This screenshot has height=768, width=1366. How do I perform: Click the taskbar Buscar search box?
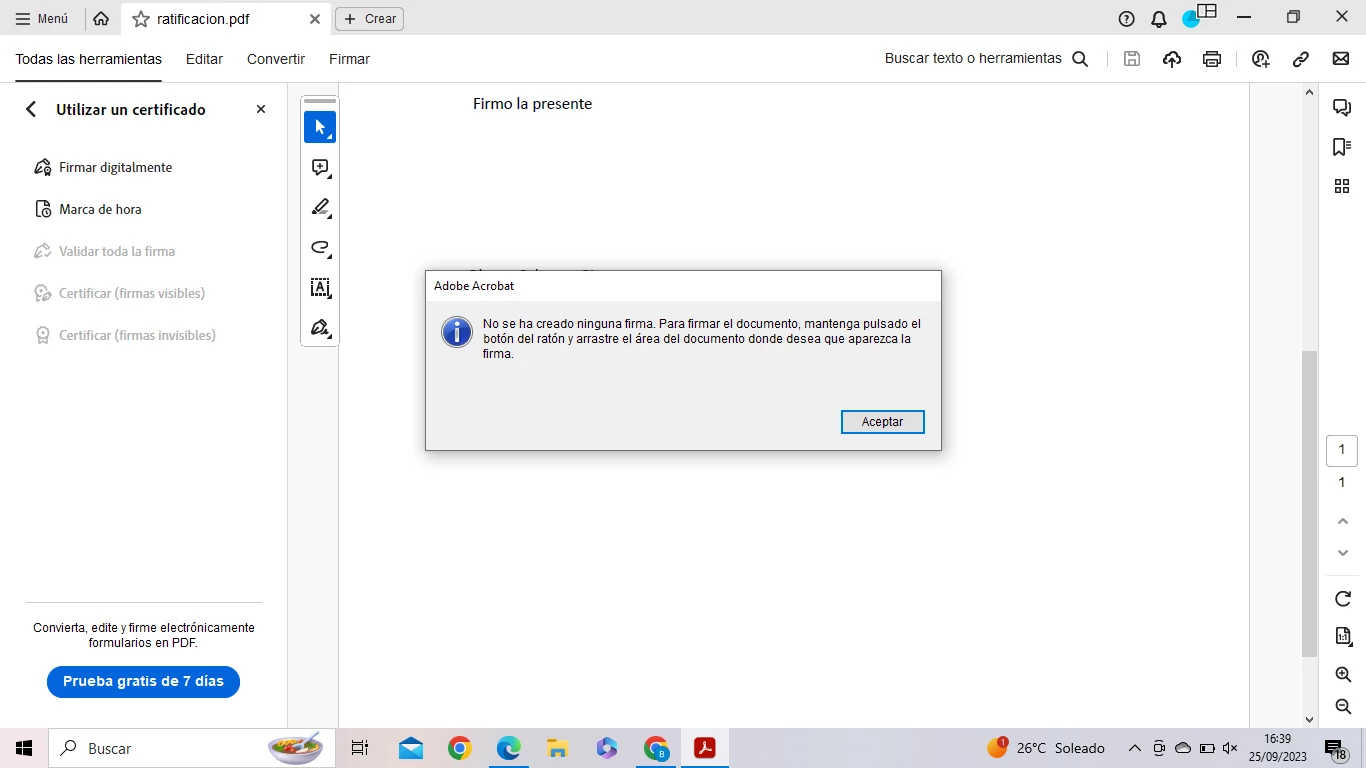[192, 748]
